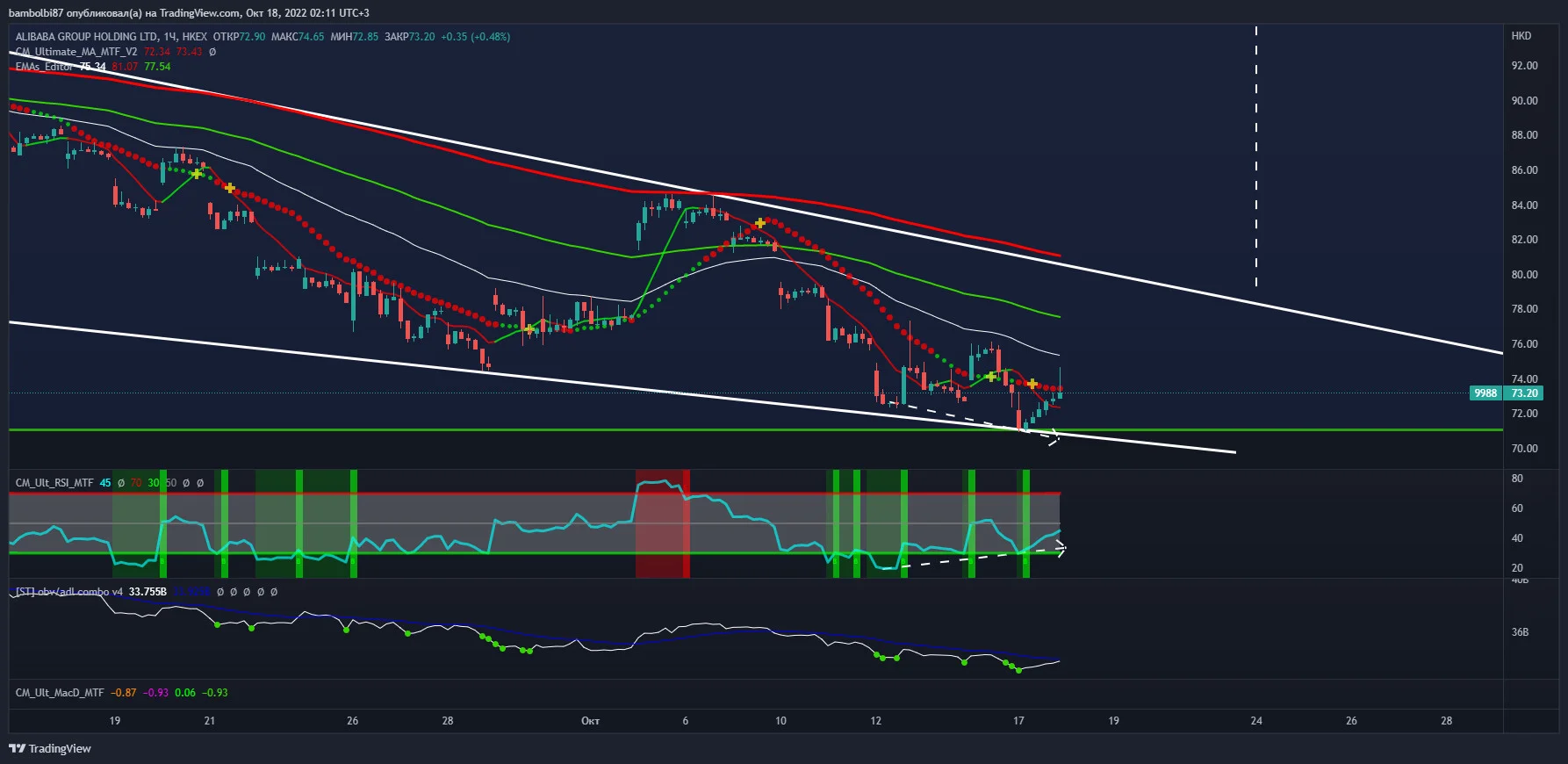Select the CM_Ultimate_MA_MTF_V2 indicator legend
1568x764 pixels.
[x=76, y=52]
